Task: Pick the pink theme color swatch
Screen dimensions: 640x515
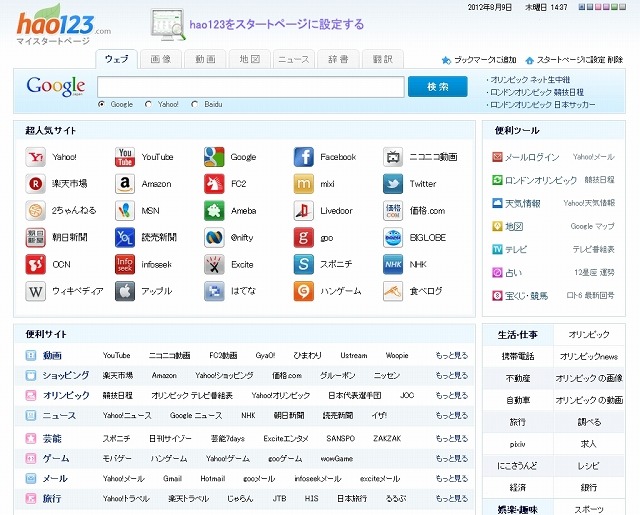Action: click(x=598, y=7)
